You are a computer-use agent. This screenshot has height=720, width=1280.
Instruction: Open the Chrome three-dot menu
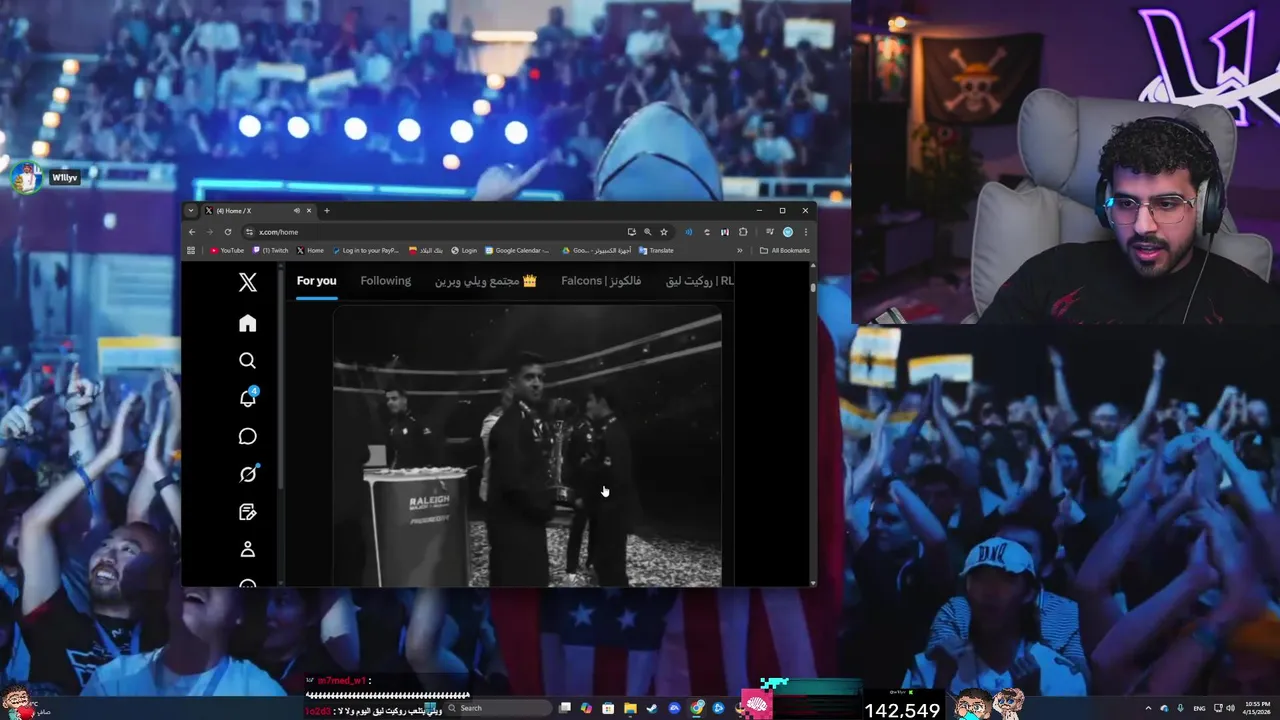[x=805, y=232]
